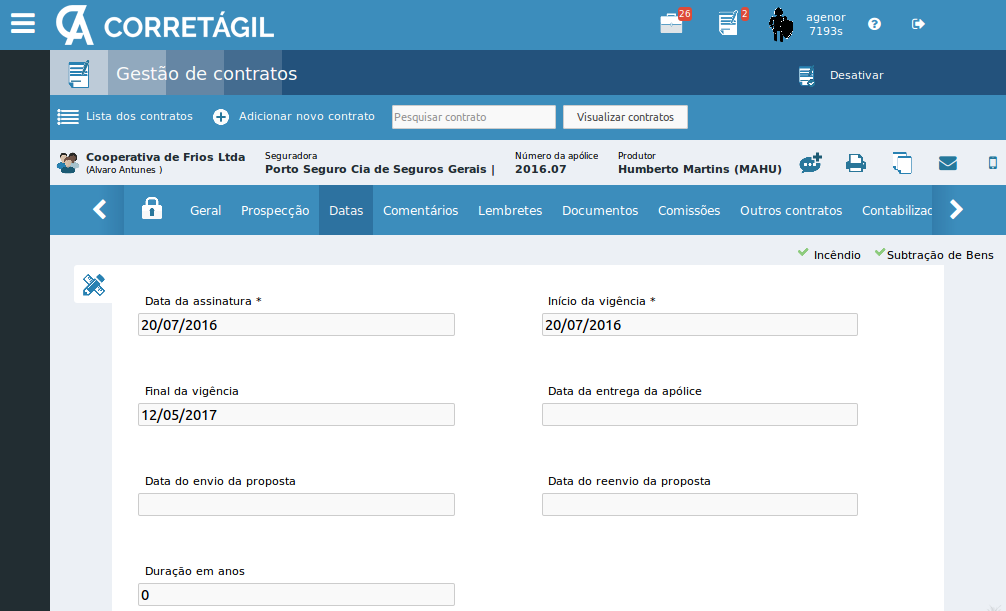1006x611 pixels.
Task: Open the briefcase notifications with 26 badge
Action: (673, 24)
